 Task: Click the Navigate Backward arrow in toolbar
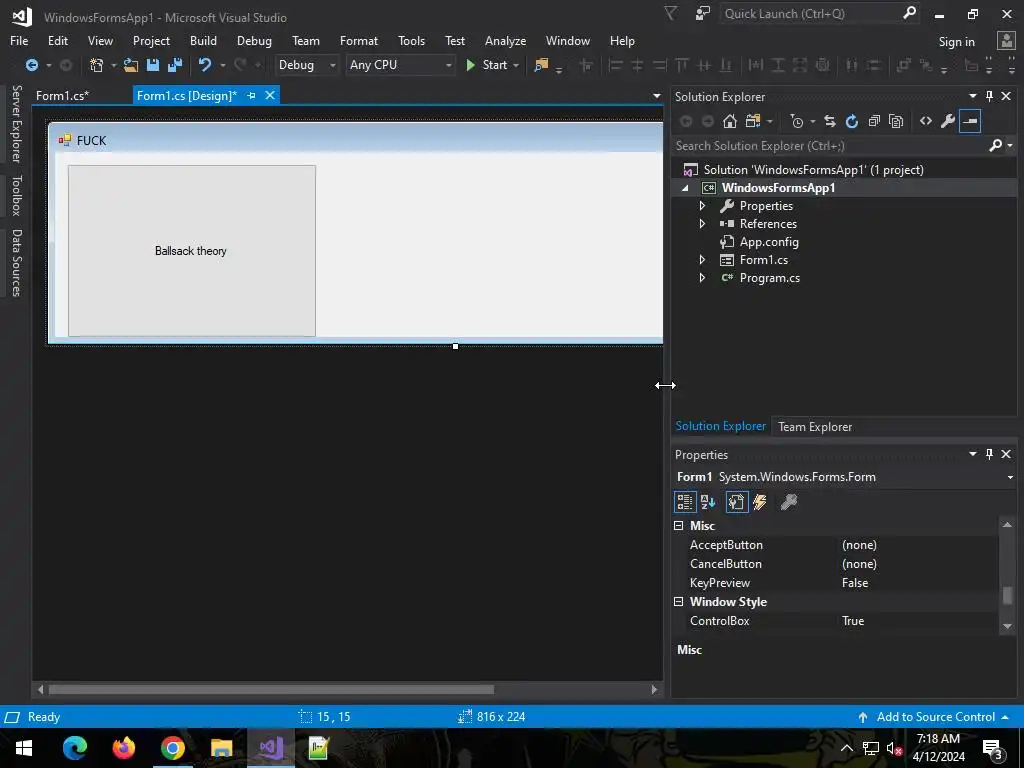click(31, 65)
